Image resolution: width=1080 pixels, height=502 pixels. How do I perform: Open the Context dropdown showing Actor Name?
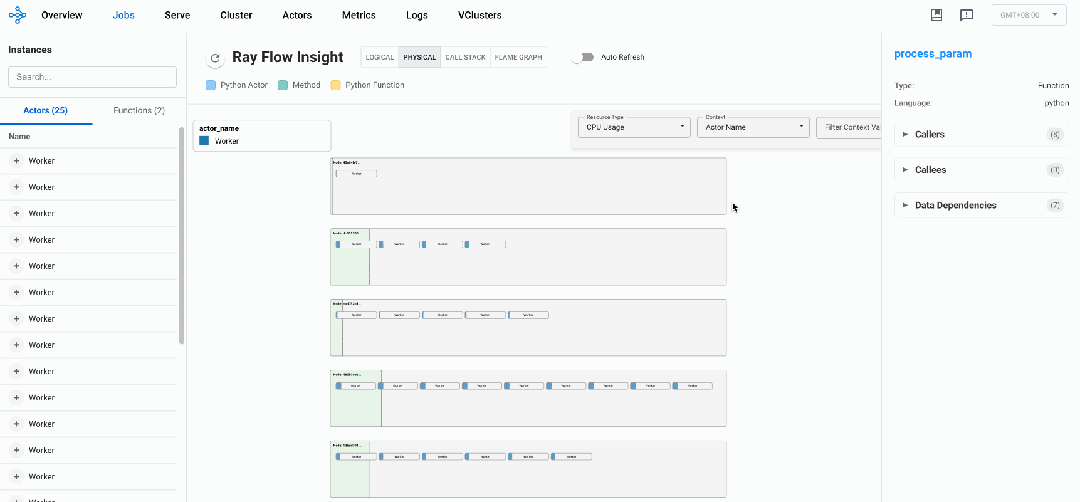(753, 127)
